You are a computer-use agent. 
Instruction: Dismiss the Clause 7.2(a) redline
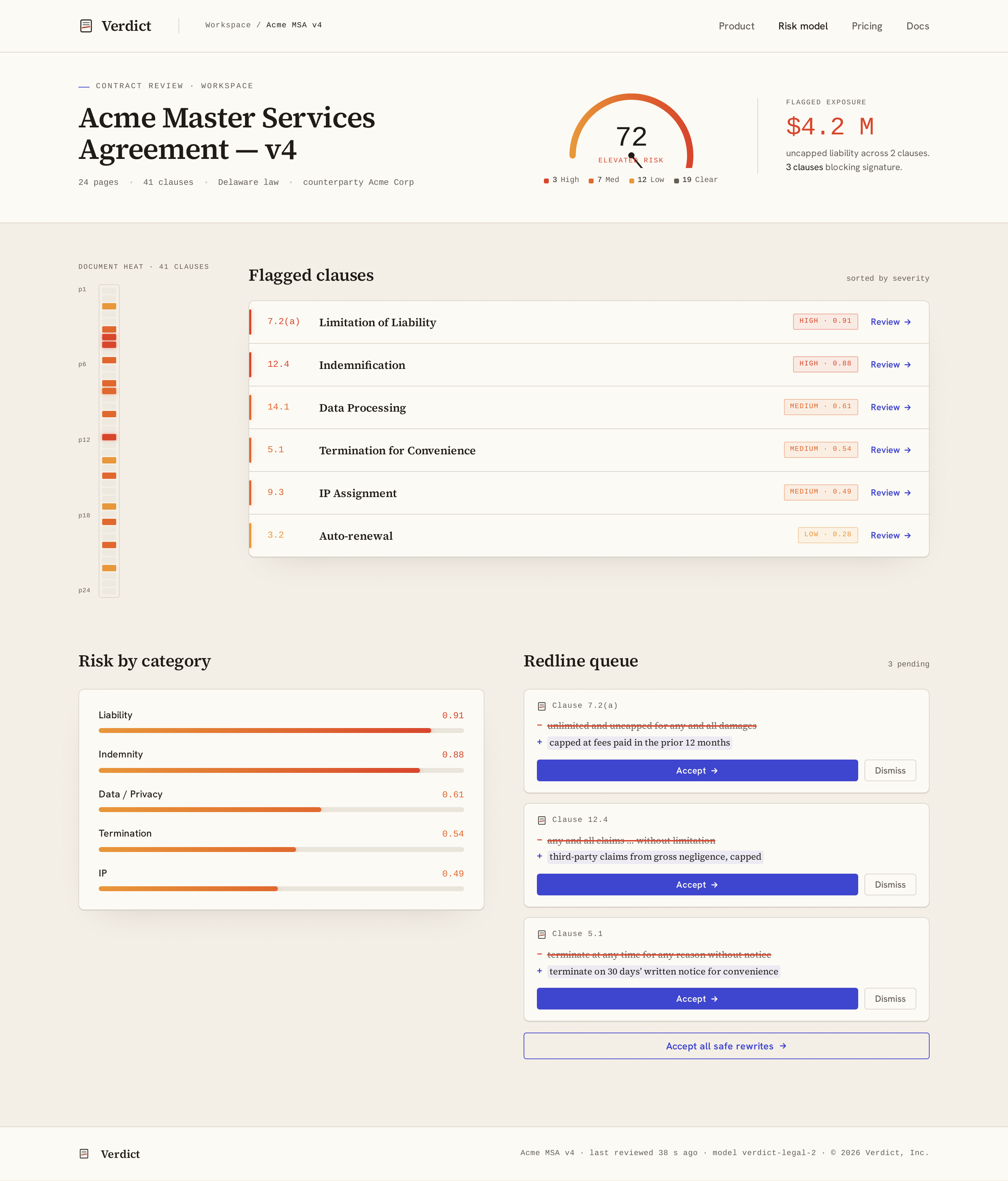[x=889, y=771]
